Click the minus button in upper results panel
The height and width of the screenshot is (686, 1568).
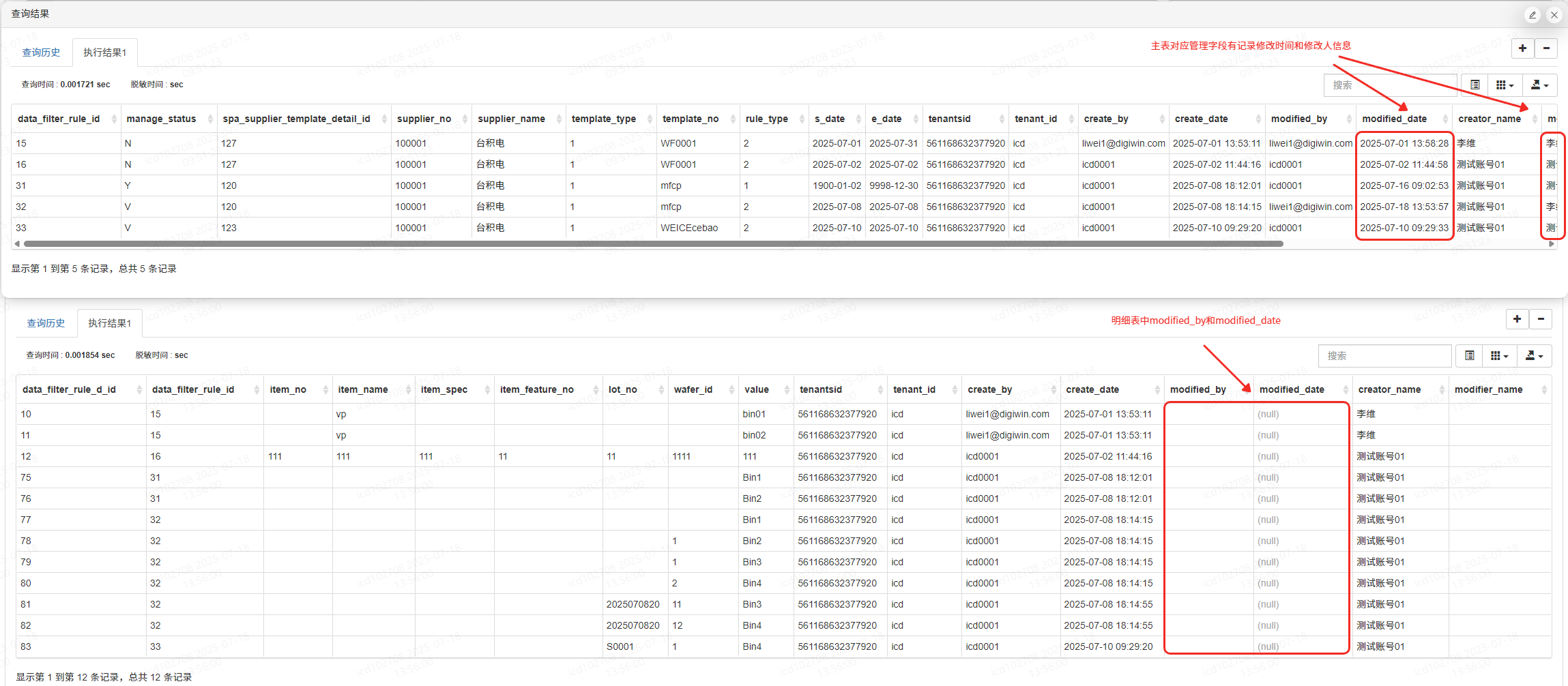pyautogui.click(x=1546, y=48)
